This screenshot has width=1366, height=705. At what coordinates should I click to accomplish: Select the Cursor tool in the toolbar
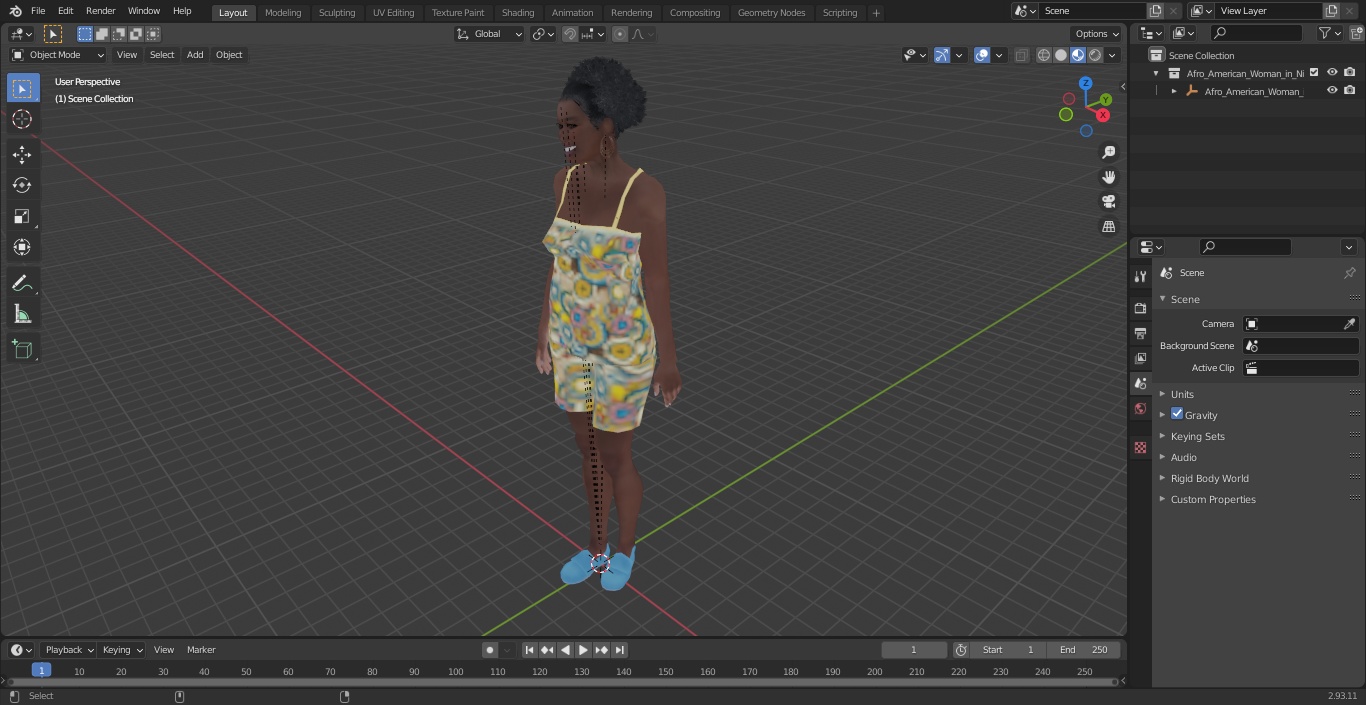pyautogui.click(x=22, y=119)
